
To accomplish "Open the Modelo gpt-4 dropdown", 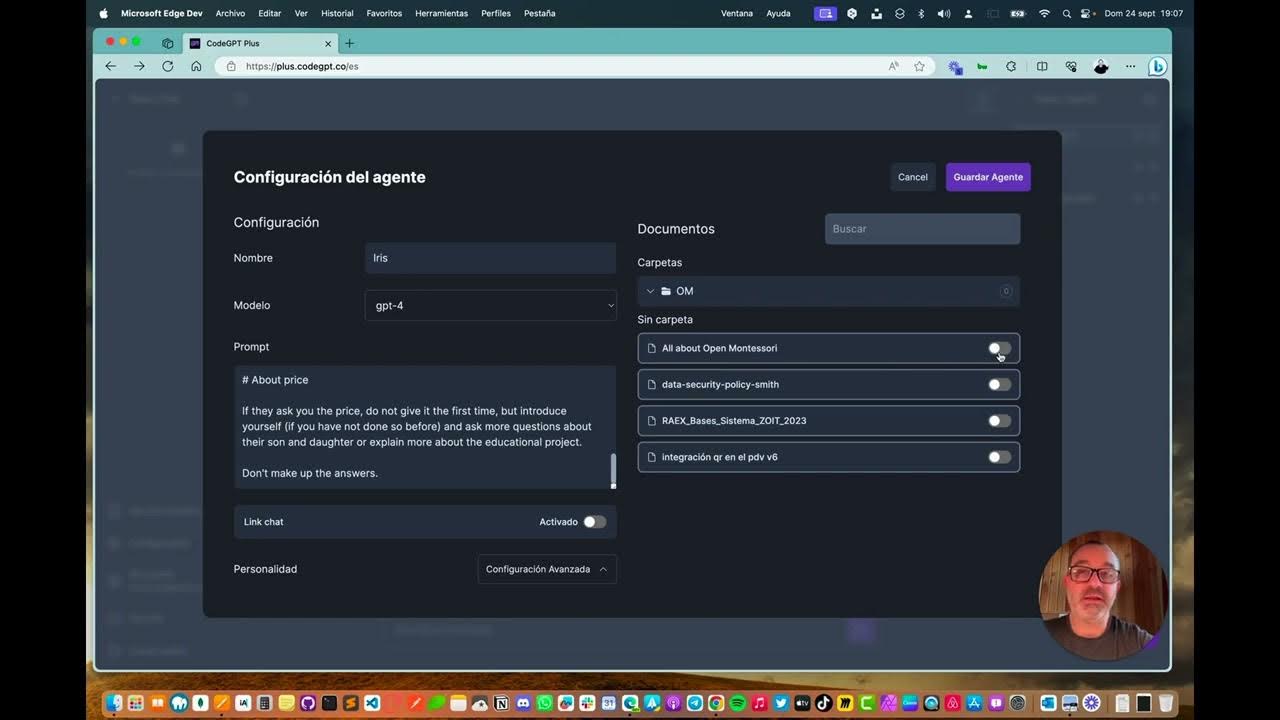I will (490, 306).
